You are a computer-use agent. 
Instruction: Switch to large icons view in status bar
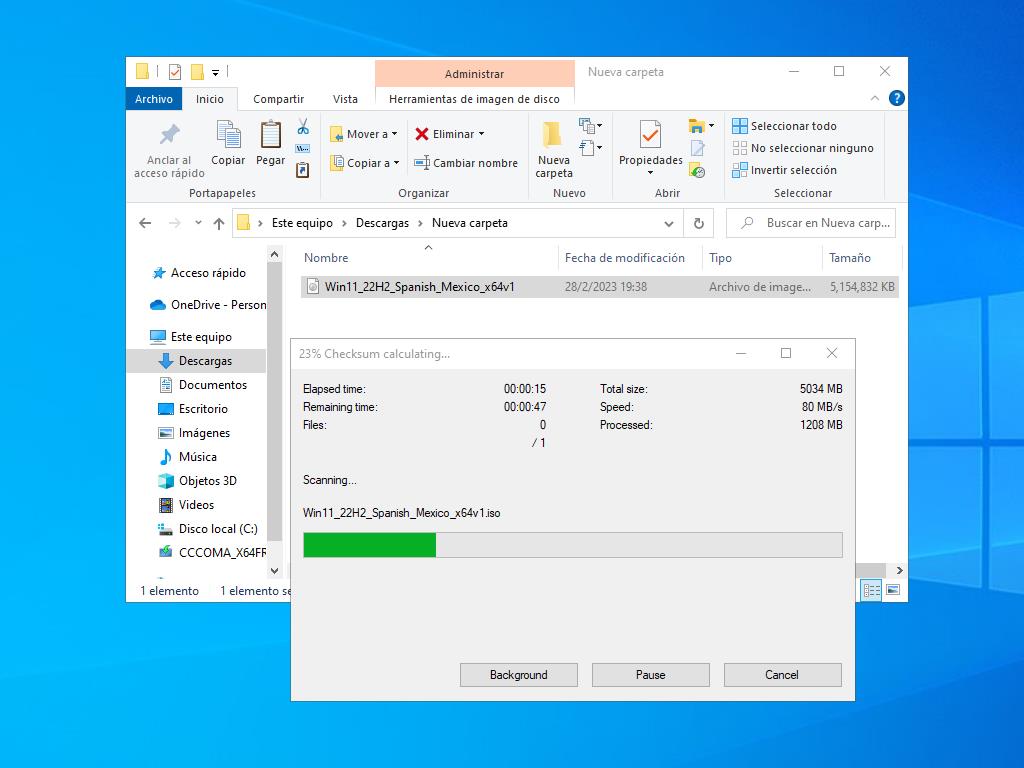[x=893, y=590]
